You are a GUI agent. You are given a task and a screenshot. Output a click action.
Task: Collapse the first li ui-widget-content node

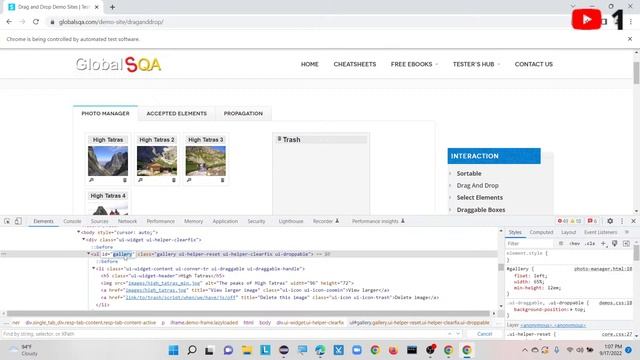click(93, 268)
